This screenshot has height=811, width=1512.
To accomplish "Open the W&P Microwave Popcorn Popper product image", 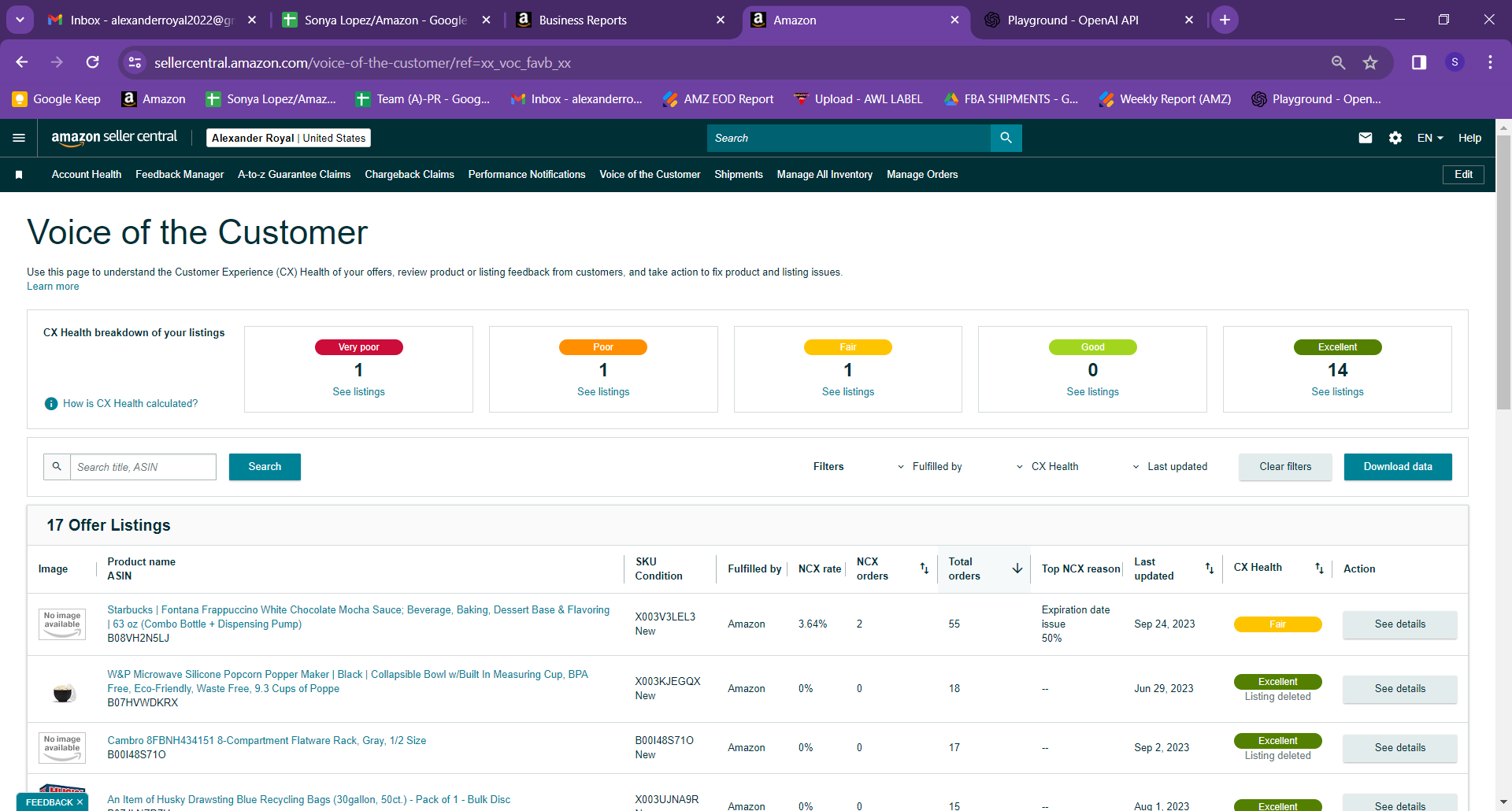I will tap(63, 693).
